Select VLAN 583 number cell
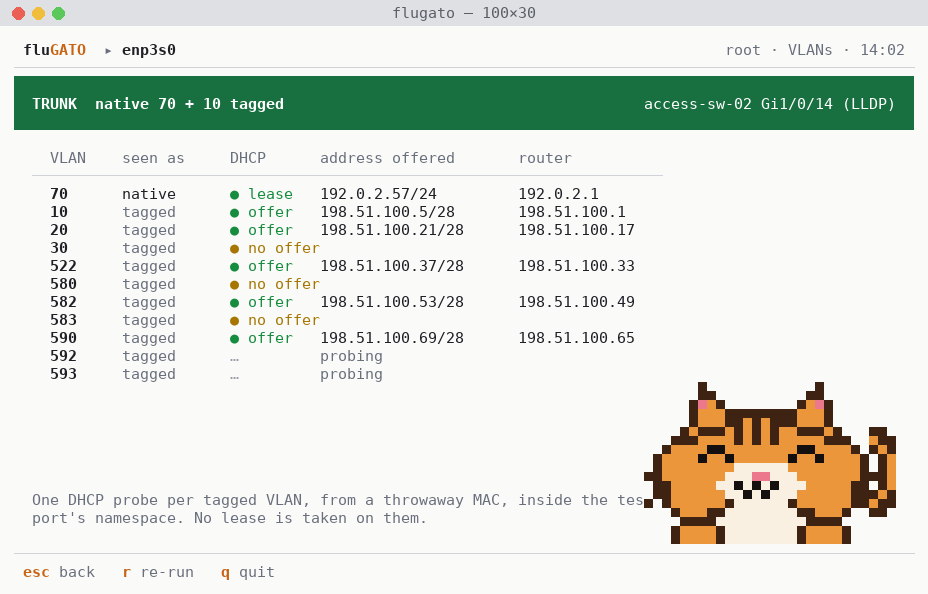This screenshot has height=594, width=928. [63, 320]
